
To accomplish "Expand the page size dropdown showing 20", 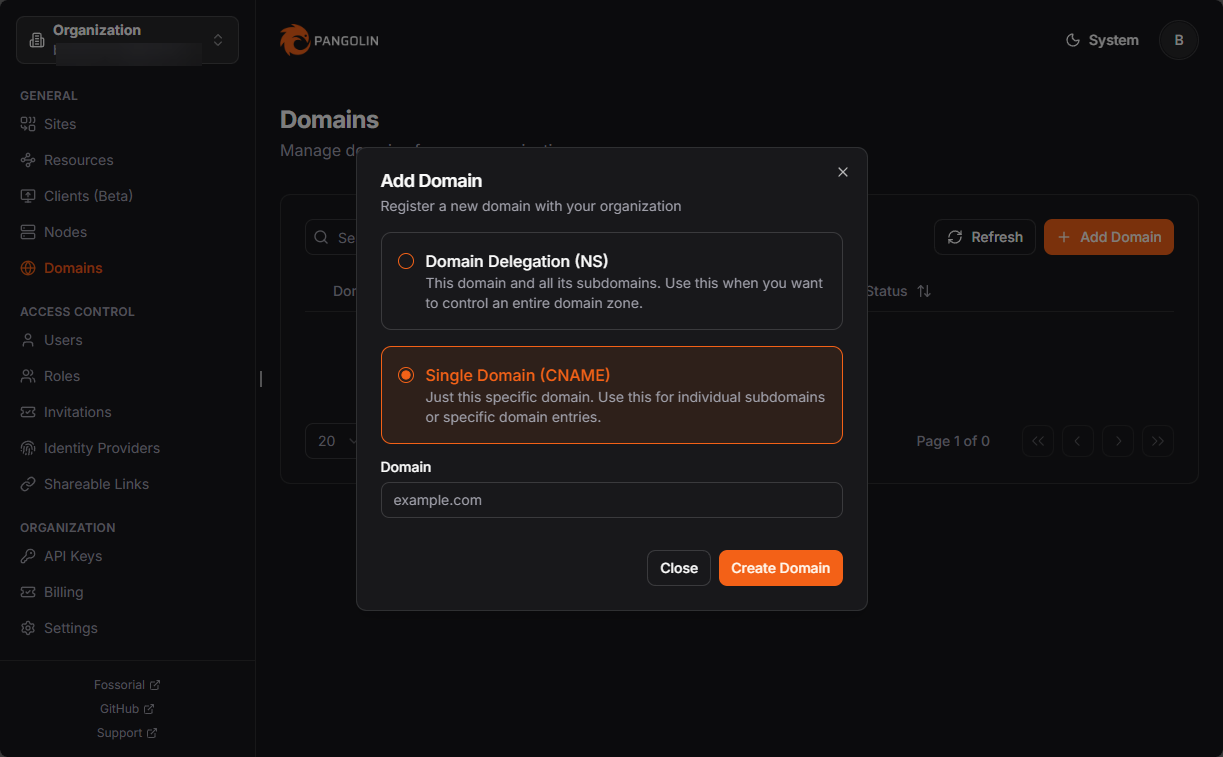I will point(333,441).
